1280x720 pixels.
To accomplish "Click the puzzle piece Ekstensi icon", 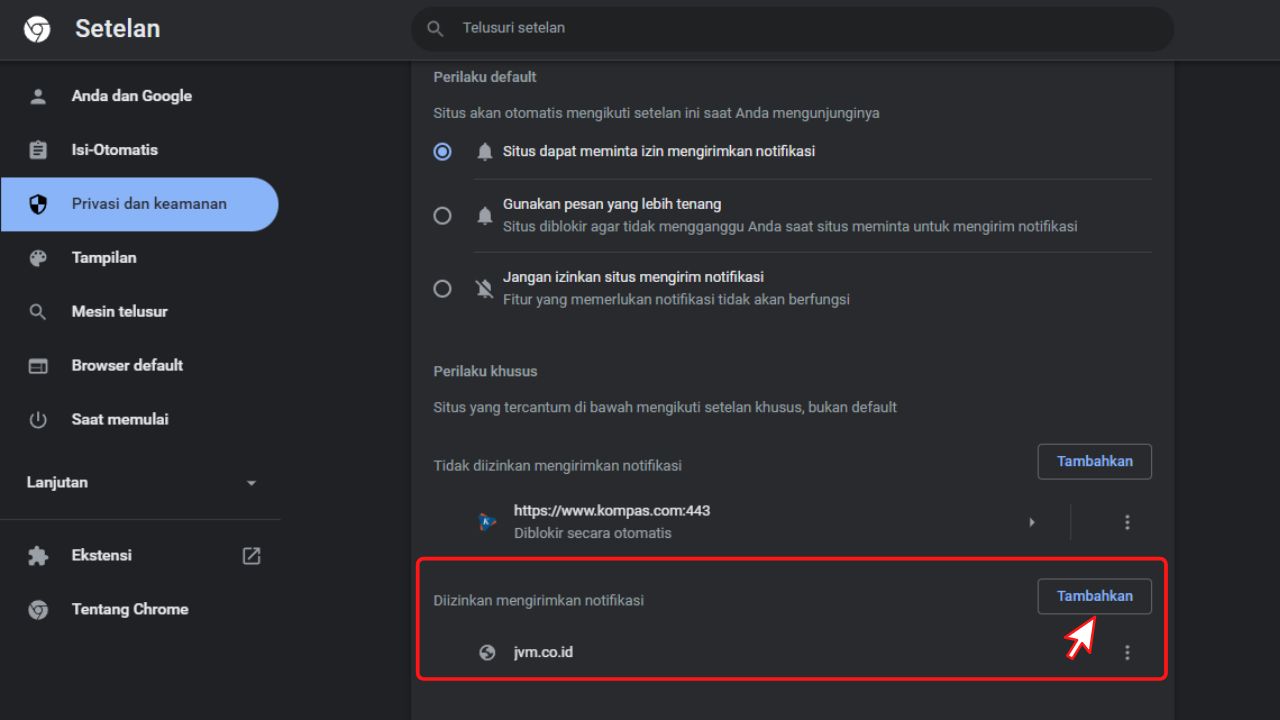I will click(38, 556).
